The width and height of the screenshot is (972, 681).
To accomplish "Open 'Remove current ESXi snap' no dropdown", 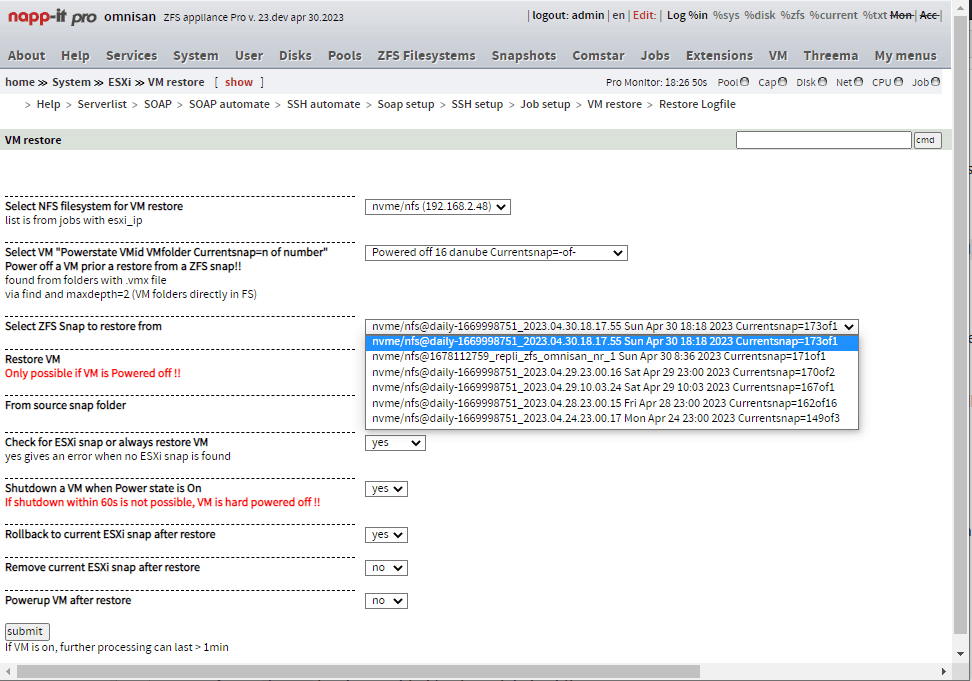I will (x=386, y=568).
